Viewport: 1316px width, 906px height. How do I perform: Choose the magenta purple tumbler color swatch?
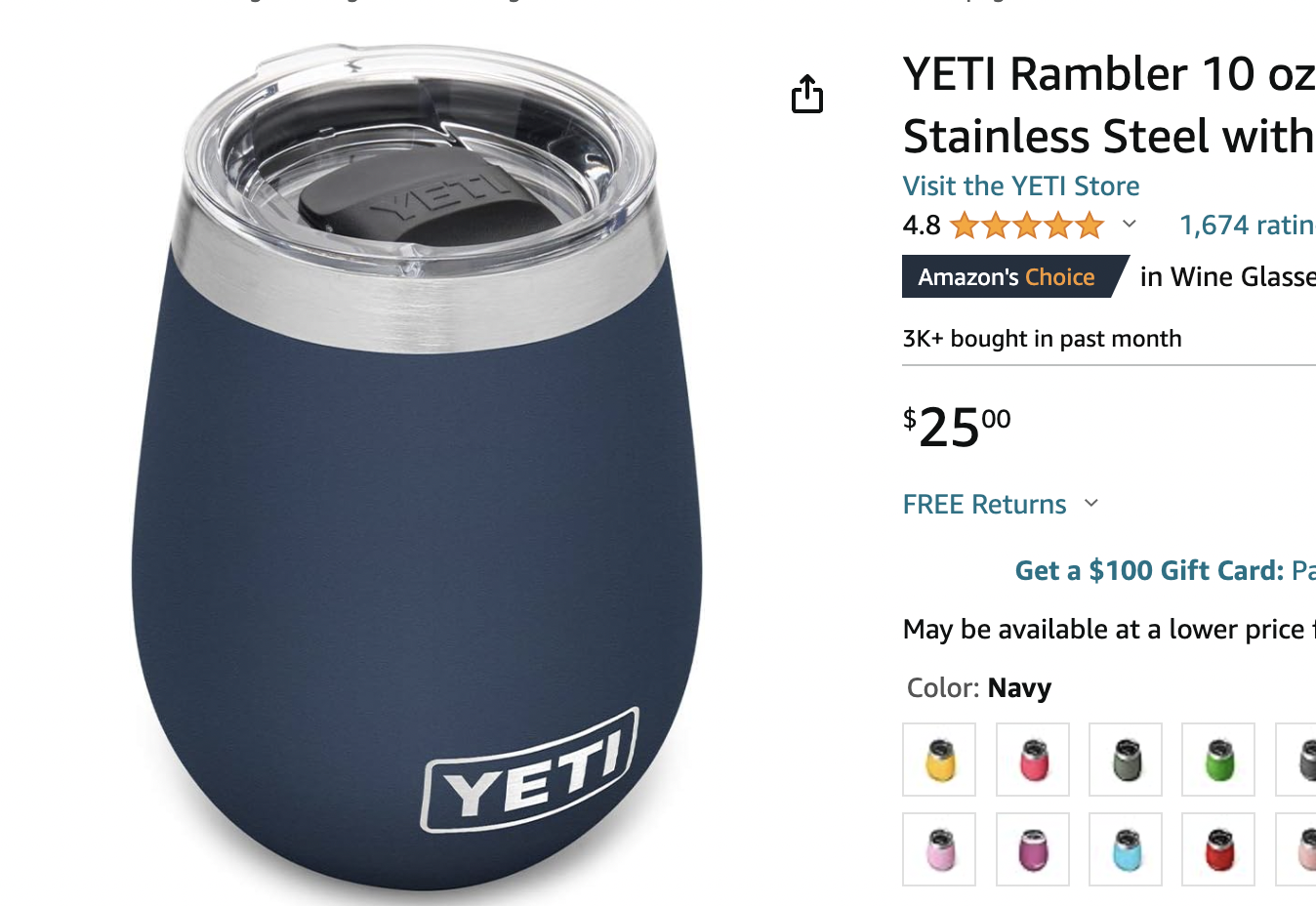click(1033, 849)
